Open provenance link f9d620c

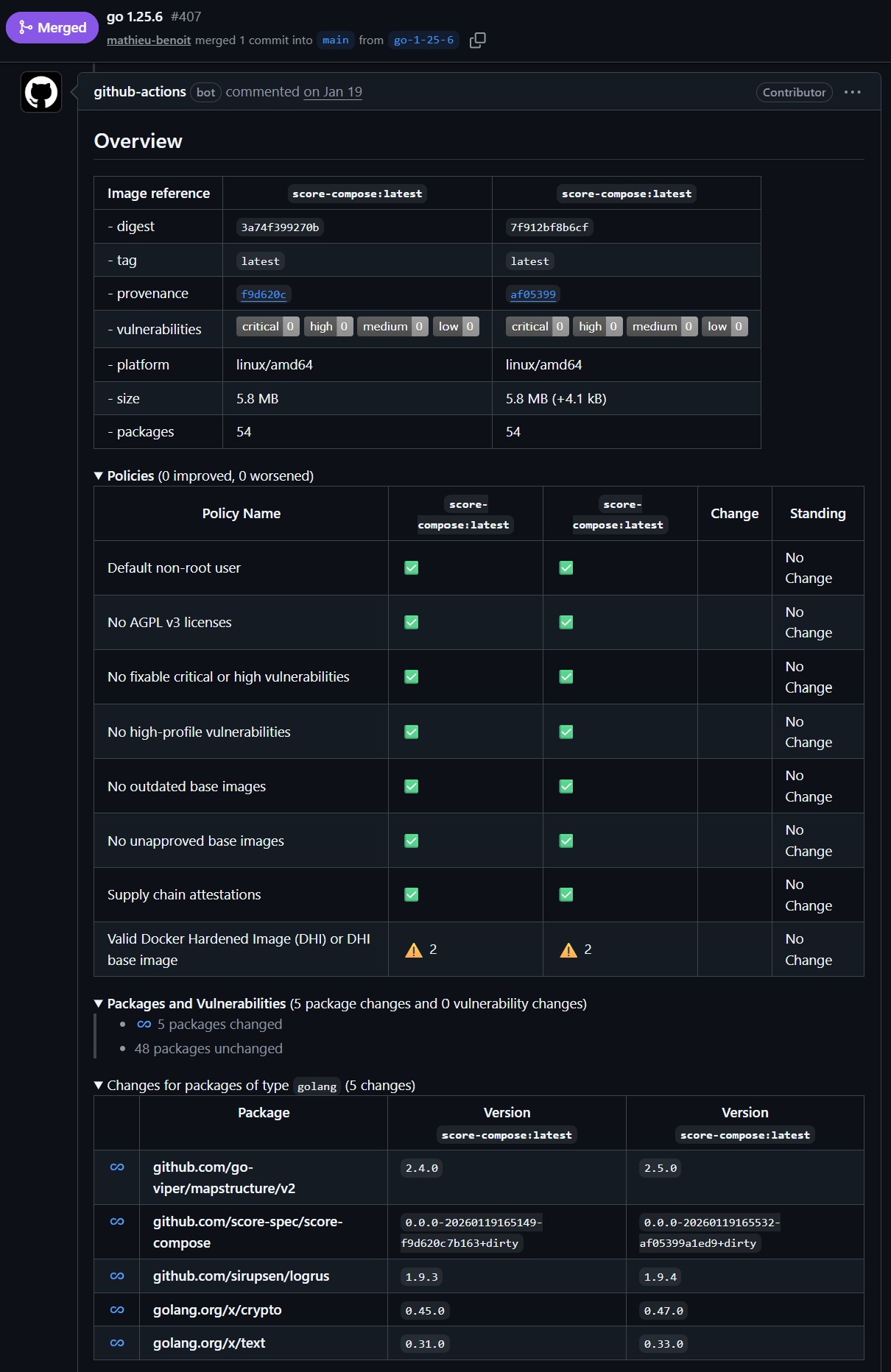[x=264, y=294]
